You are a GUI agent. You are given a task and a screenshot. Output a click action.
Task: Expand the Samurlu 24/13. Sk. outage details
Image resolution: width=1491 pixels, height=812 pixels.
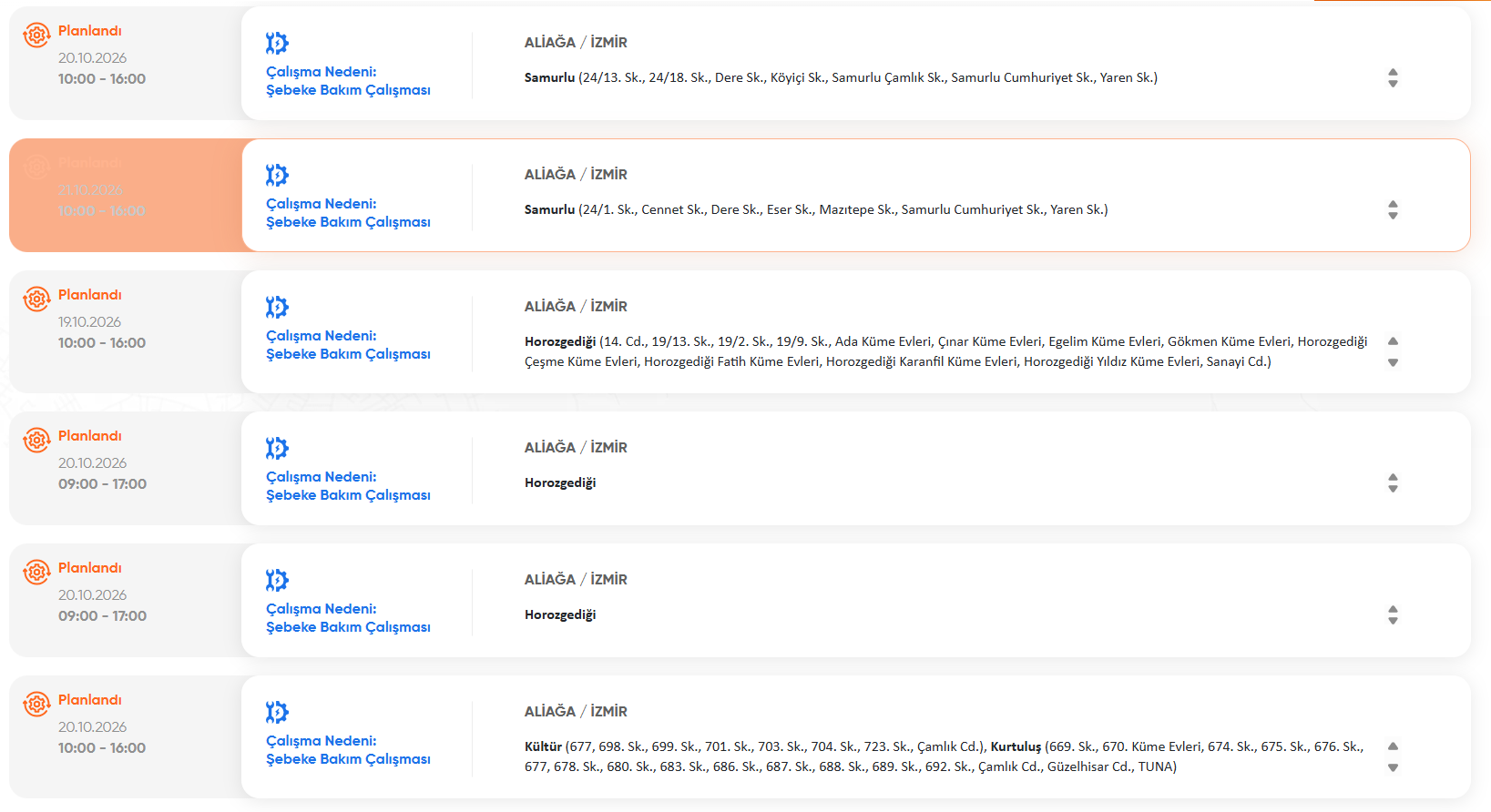point(1393,77)
